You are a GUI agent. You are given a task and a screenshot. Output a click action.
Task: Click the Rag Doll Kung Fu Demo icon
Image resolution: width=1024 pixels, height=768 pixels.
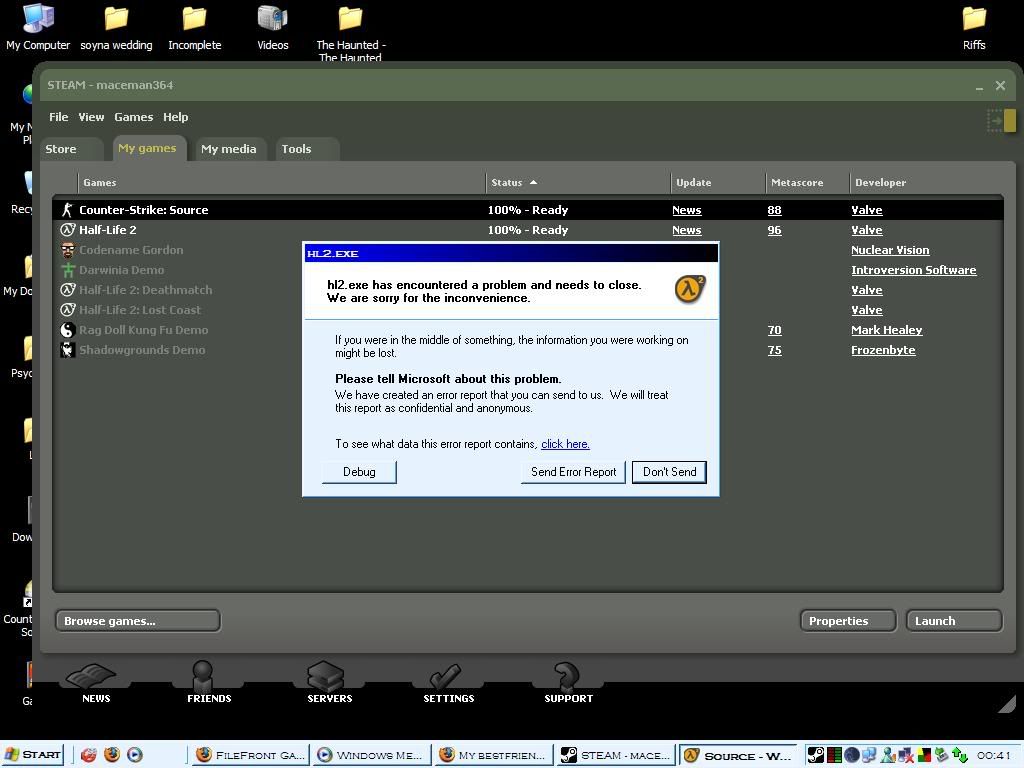[x=68, y=330]
